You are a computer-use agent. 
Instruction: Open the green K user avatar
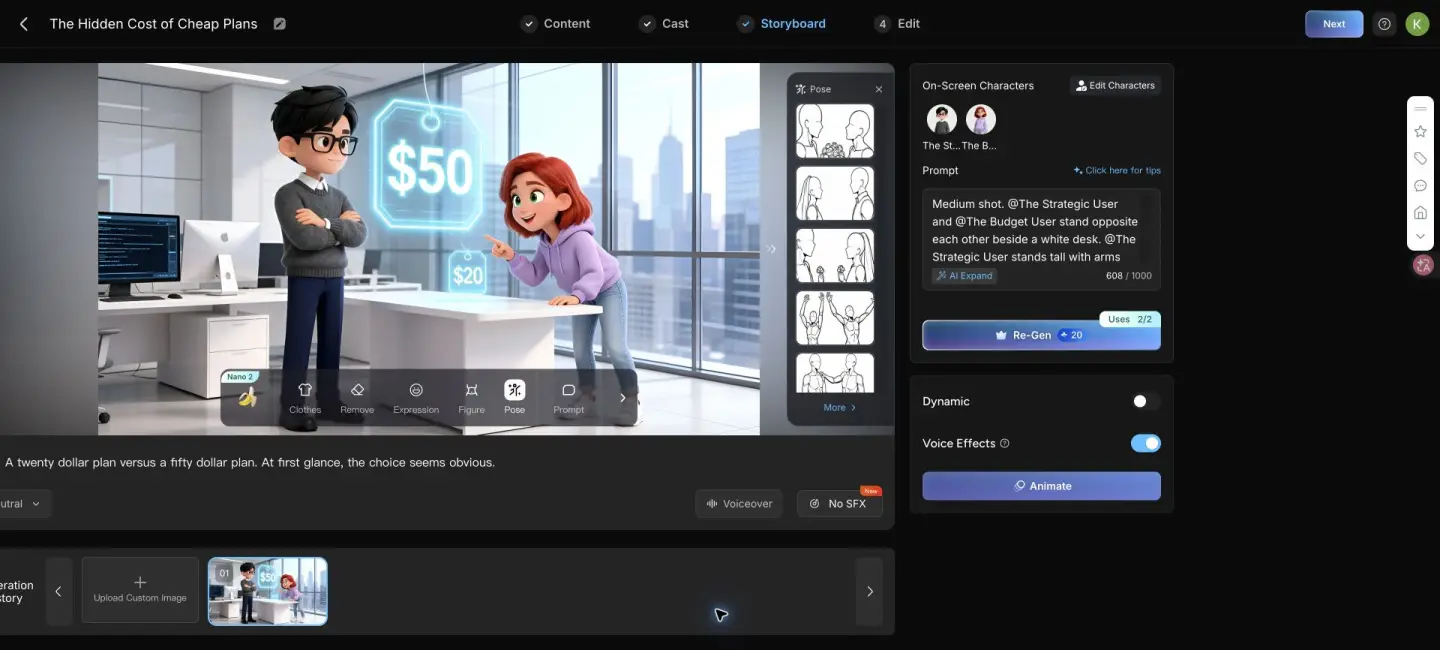click(x=1417, y=24)
